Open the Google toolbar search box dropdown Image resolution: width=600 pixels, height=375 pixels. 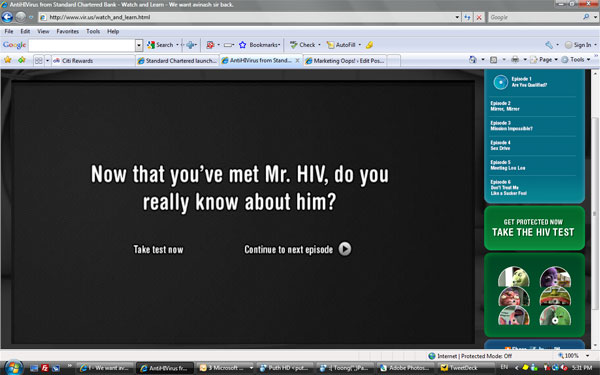(139, 45)
